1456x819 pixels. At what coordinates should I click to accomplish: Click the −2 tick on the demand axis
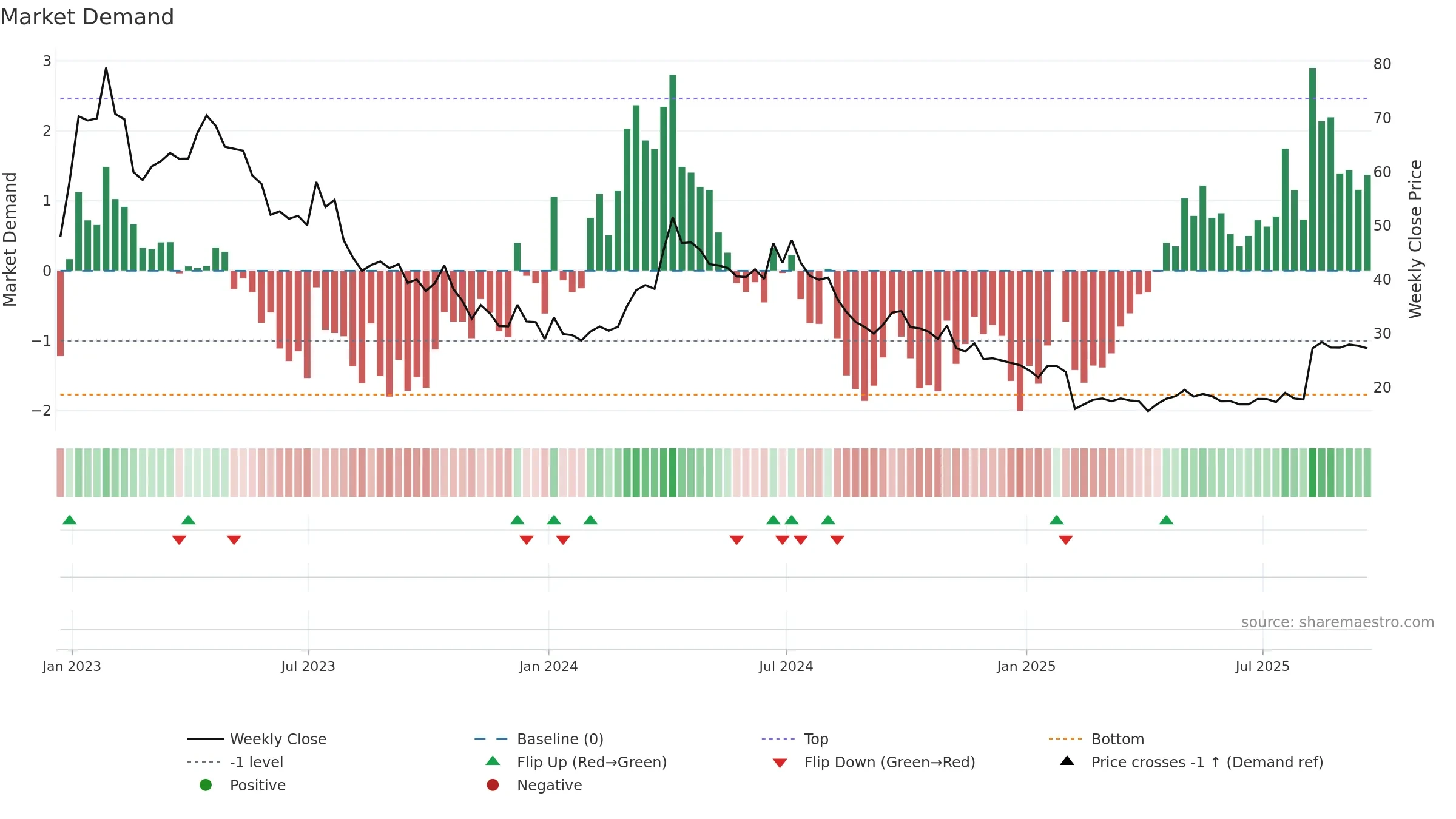[41, 411]
